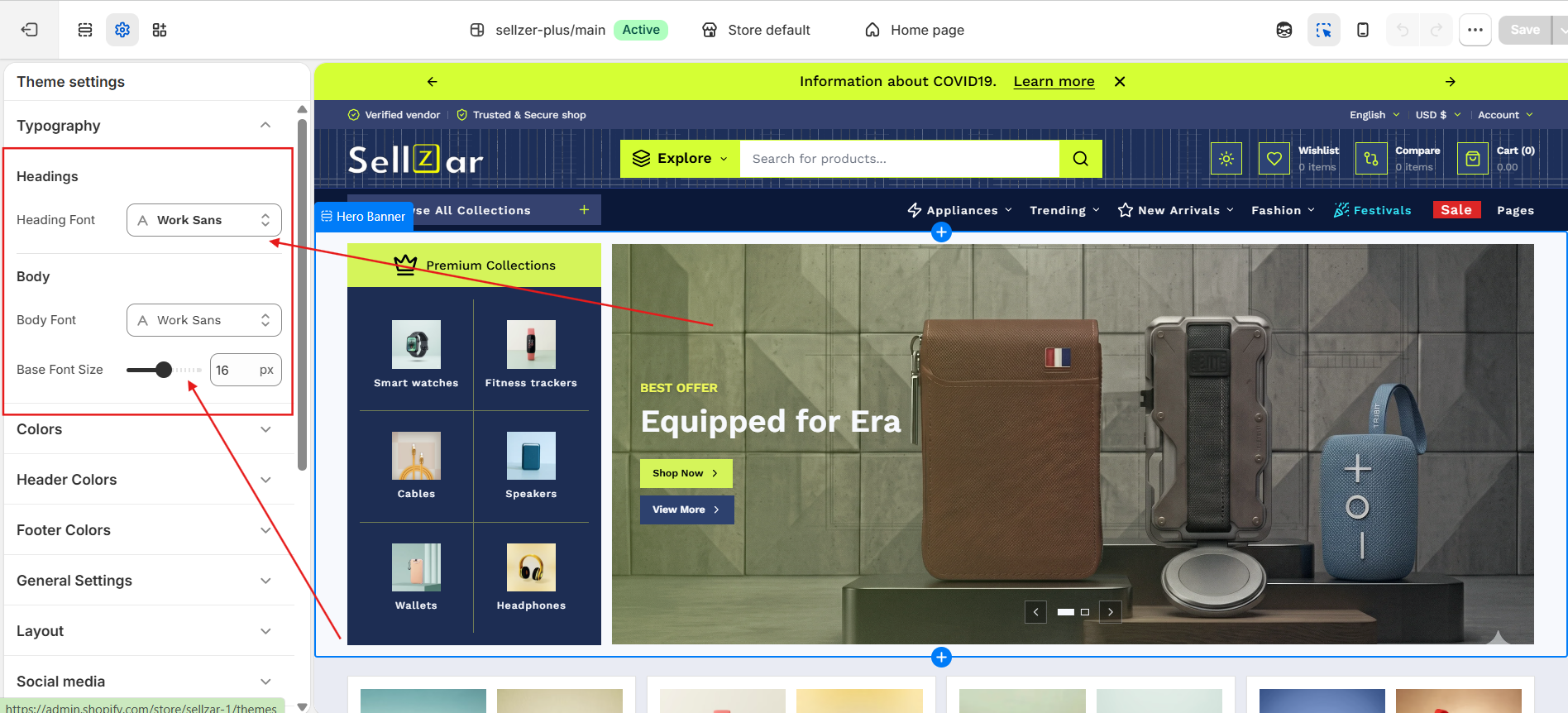Click the redo icon
The image size is (1568, 713).
[x=1437, y=30]
